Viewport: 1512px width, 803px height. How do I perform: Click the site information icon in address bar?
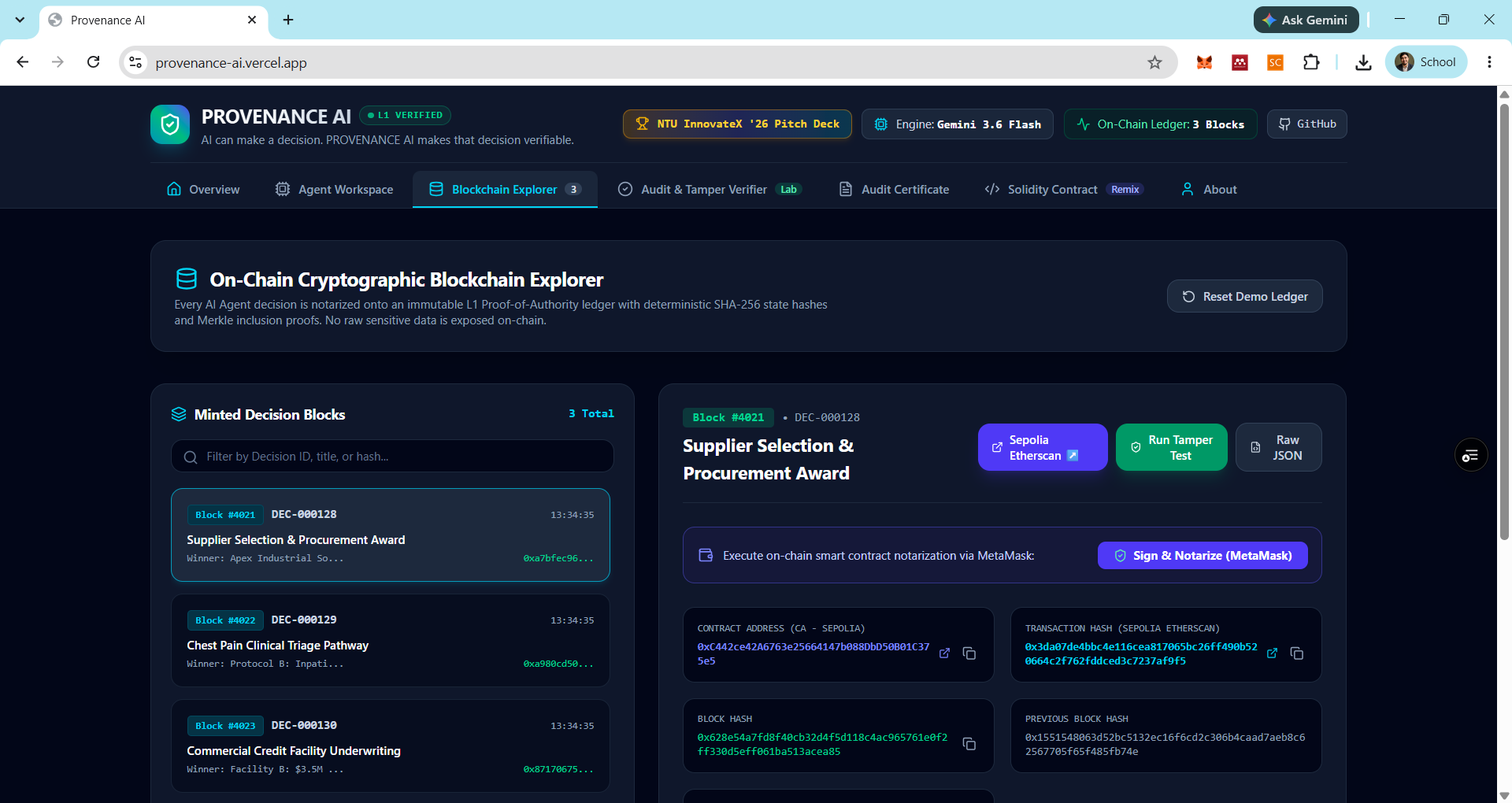(x=135, y=62)
